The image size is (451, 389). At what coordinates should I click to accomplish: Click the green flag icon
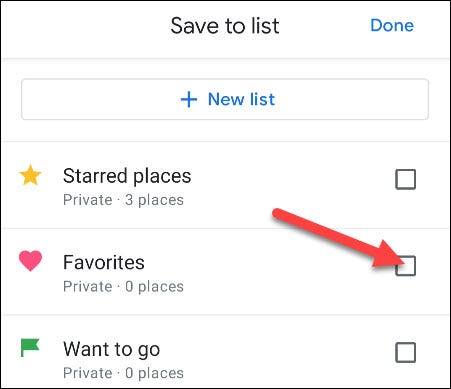pos(30,348)
